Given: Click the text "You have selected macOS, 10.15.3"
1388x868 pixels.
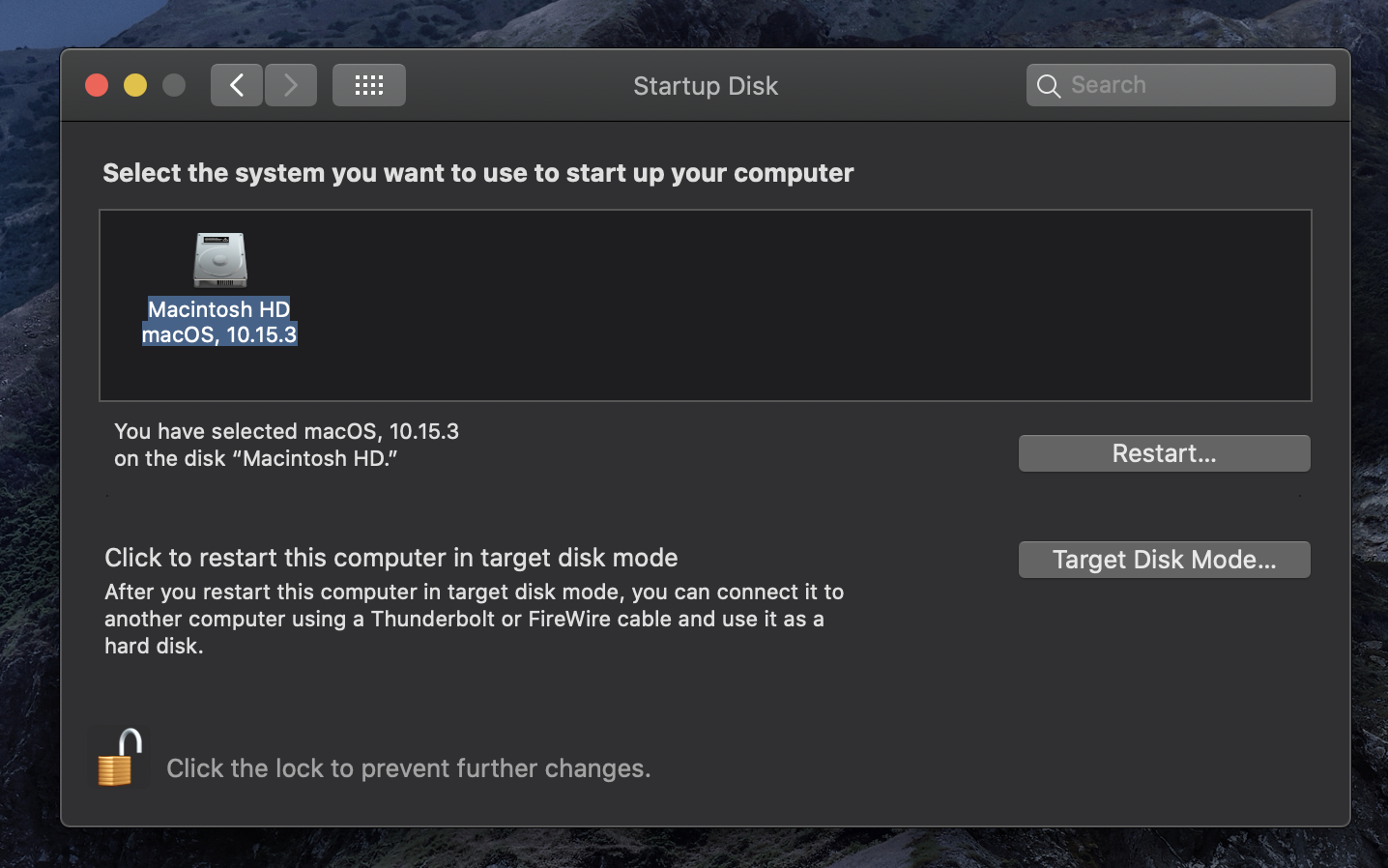Looking at the screenshot, I should click(287, 431).
